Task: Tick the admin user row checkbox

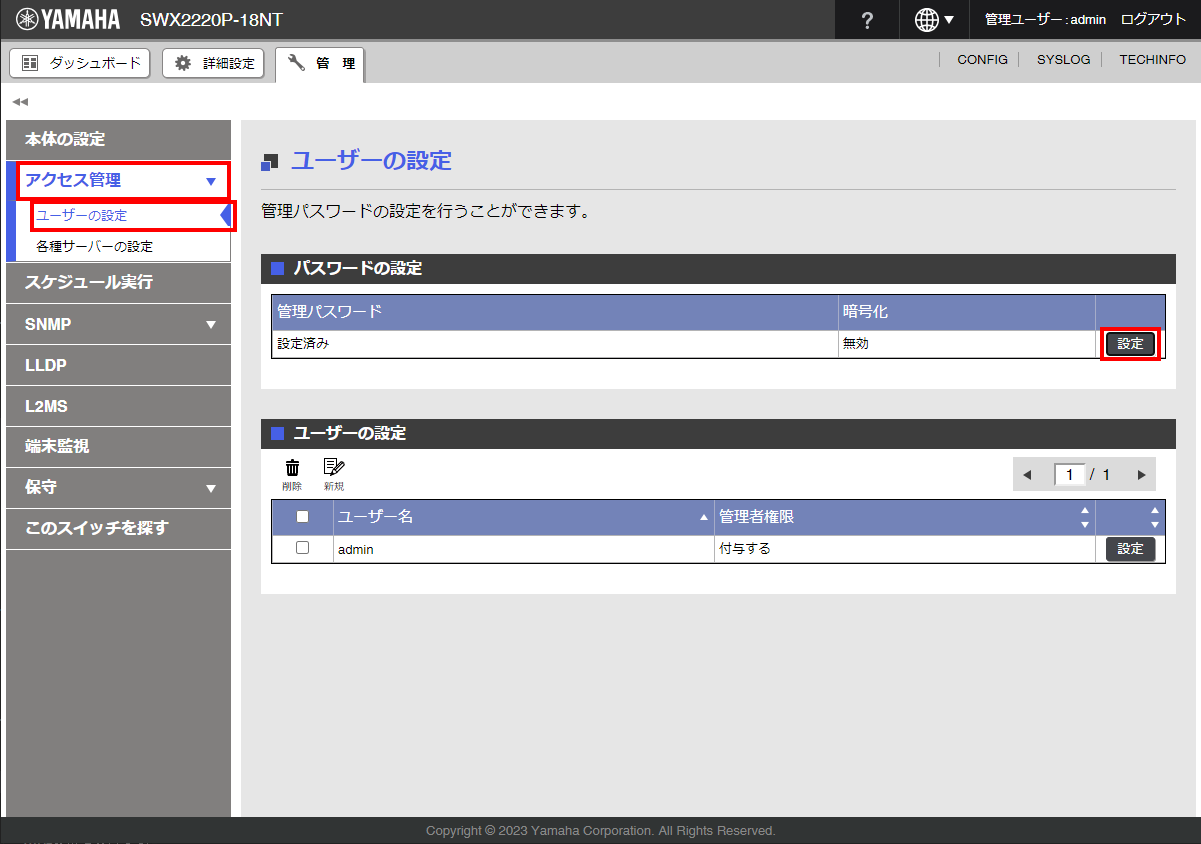Action: 302,548
